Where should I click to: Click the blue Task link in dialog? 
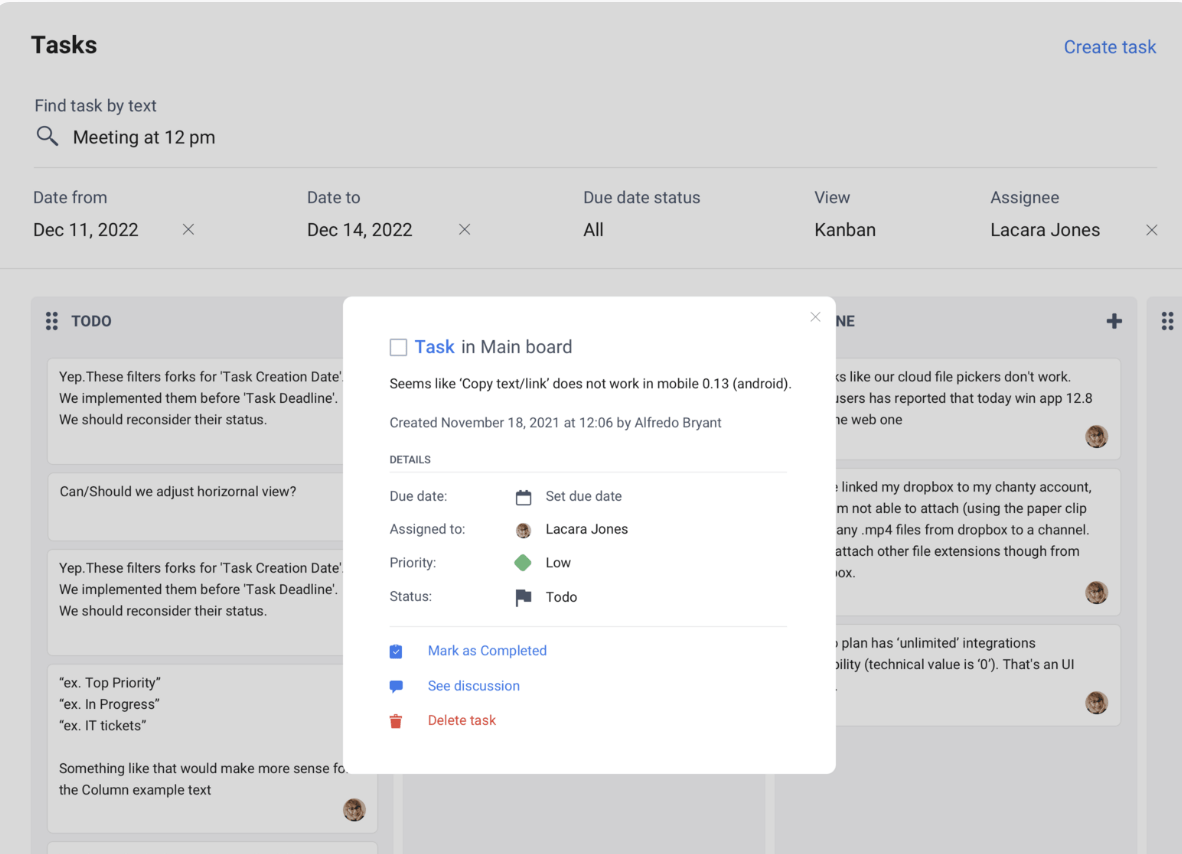434,347
